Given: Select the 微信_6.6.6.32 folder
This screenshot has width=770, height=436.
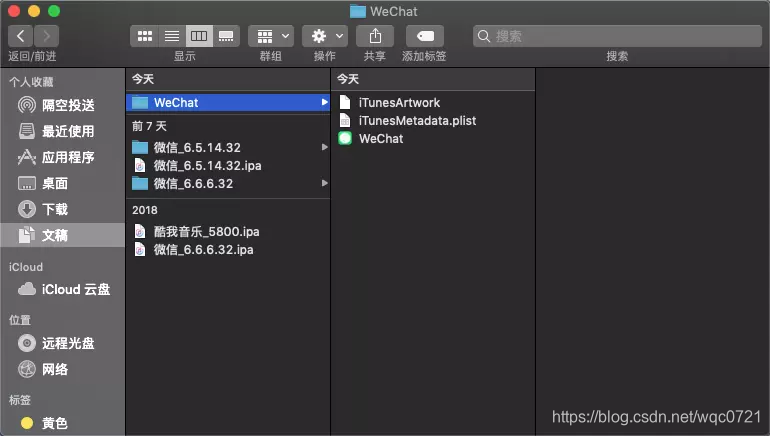Looking at the screenshot, I should pos(228,184).
